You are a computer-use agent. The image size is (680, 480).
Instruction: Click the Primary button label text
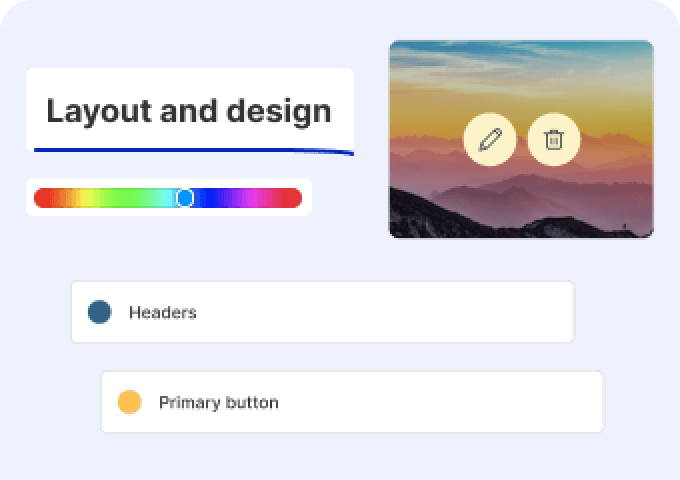(x=219, y=403)
